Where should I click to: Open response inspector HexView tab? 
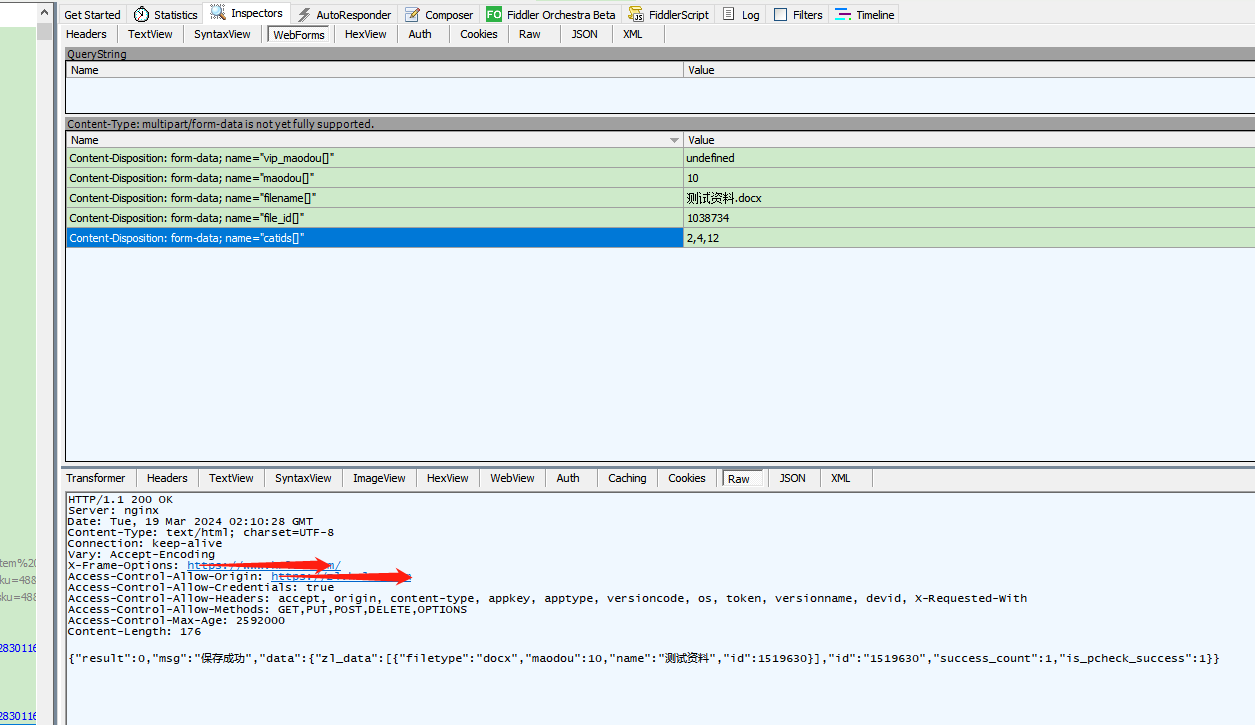tap(447, 478)
